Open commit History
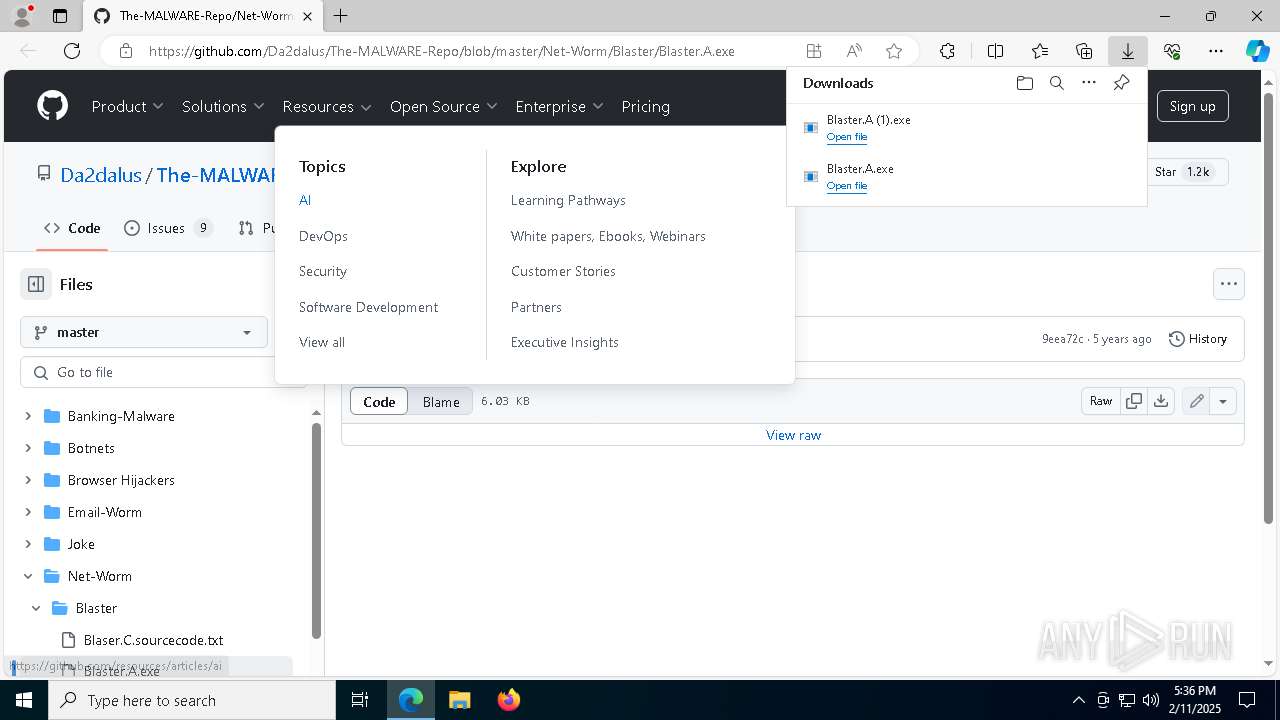 1198,339
